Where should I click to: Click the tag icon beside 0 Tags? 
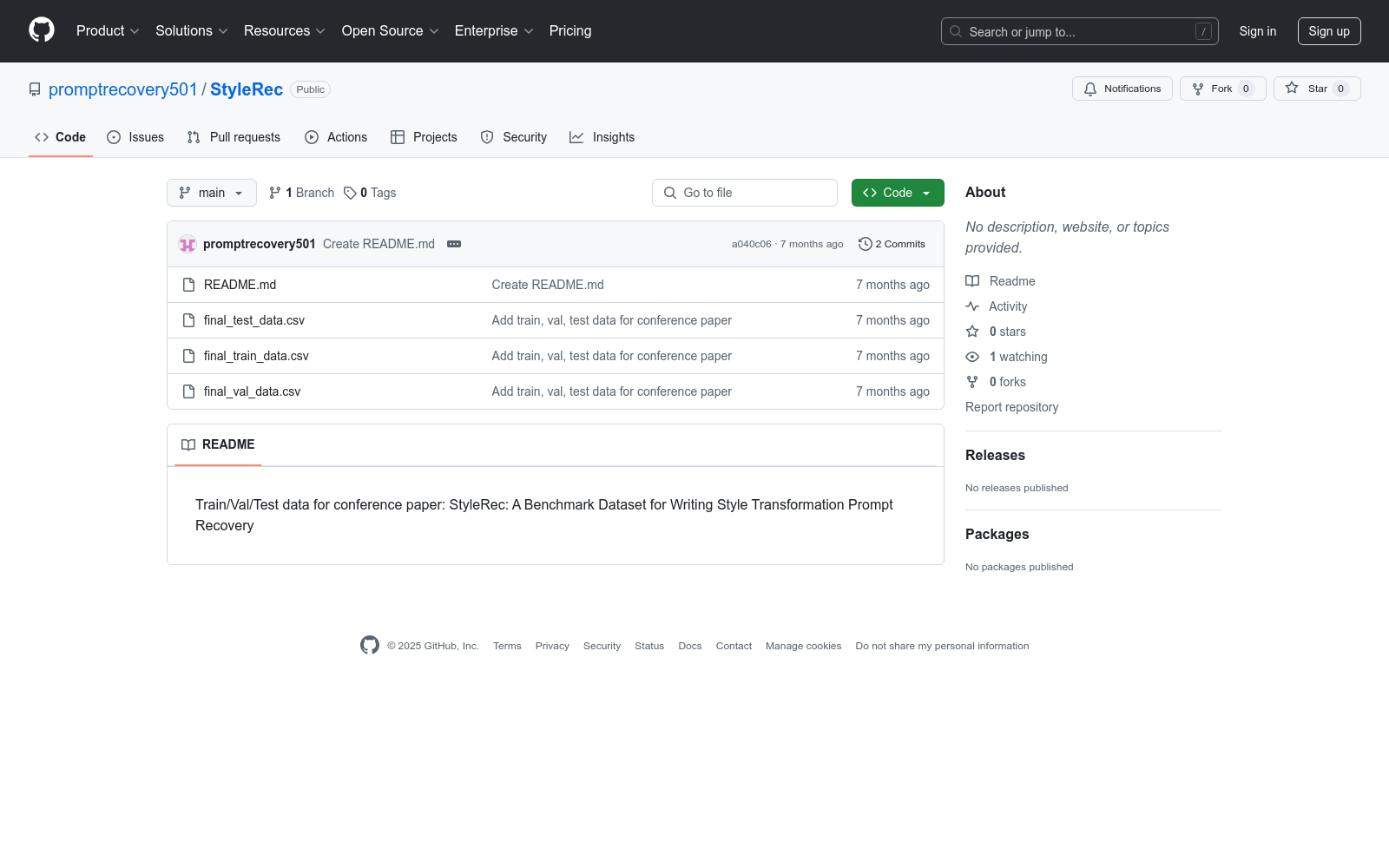pyautogui.click(x=350, y=193)
